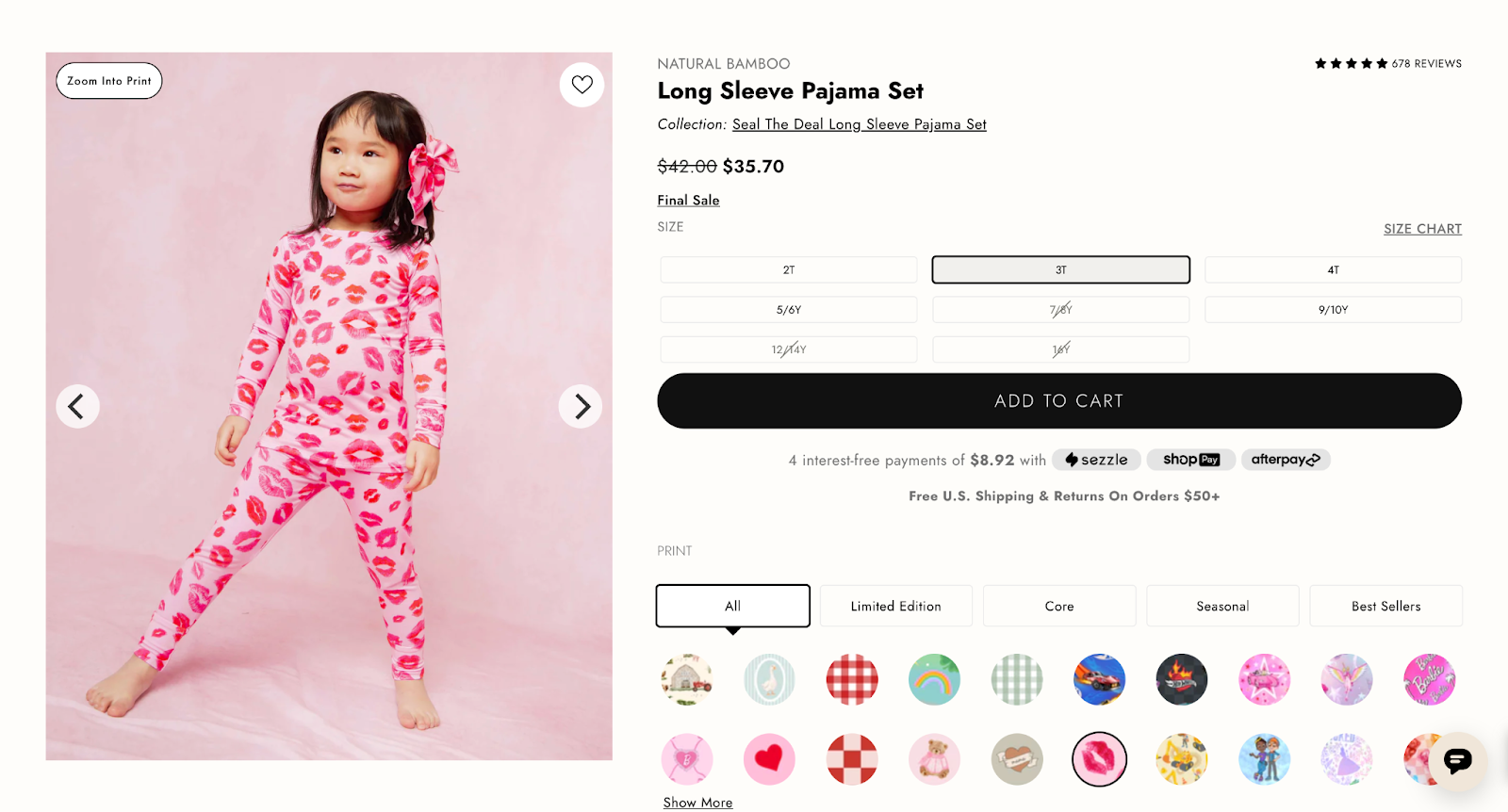Click the five-star rating icons
The width and height of the screenshot is (1508, 812).
coord(1351,64)
